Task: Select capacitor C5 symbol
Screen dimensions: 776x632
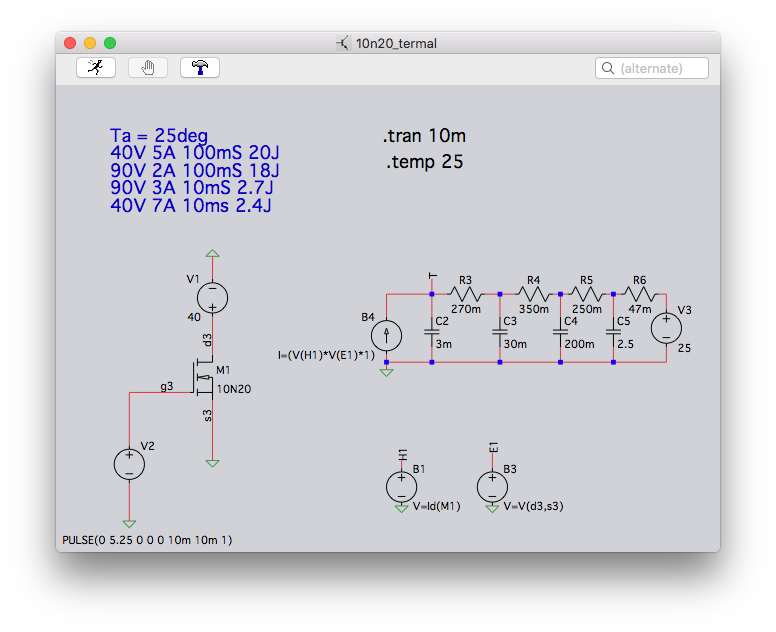Action: click(613, 333)
